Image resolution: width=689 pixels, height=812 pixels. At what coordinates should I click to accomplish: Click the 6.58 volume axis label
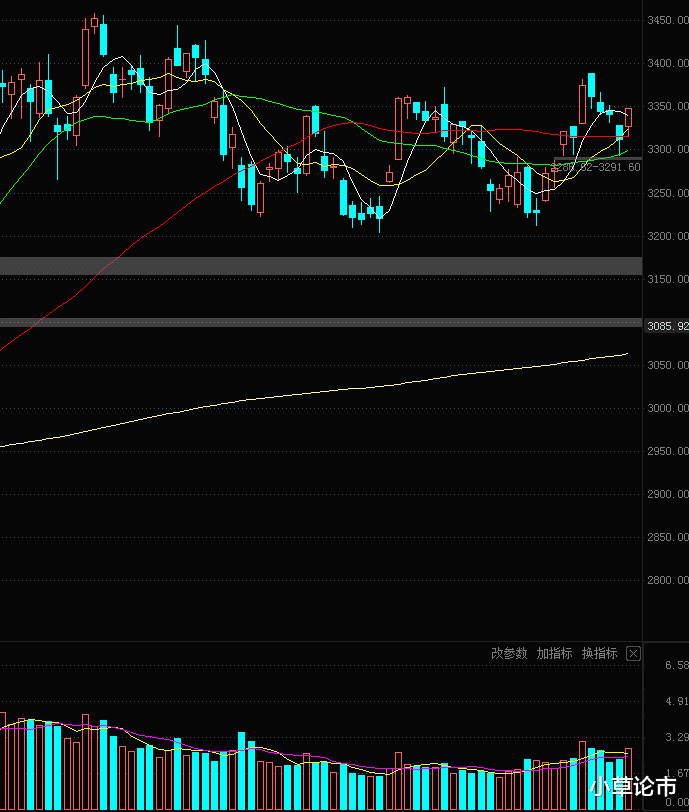coord(677,665)
